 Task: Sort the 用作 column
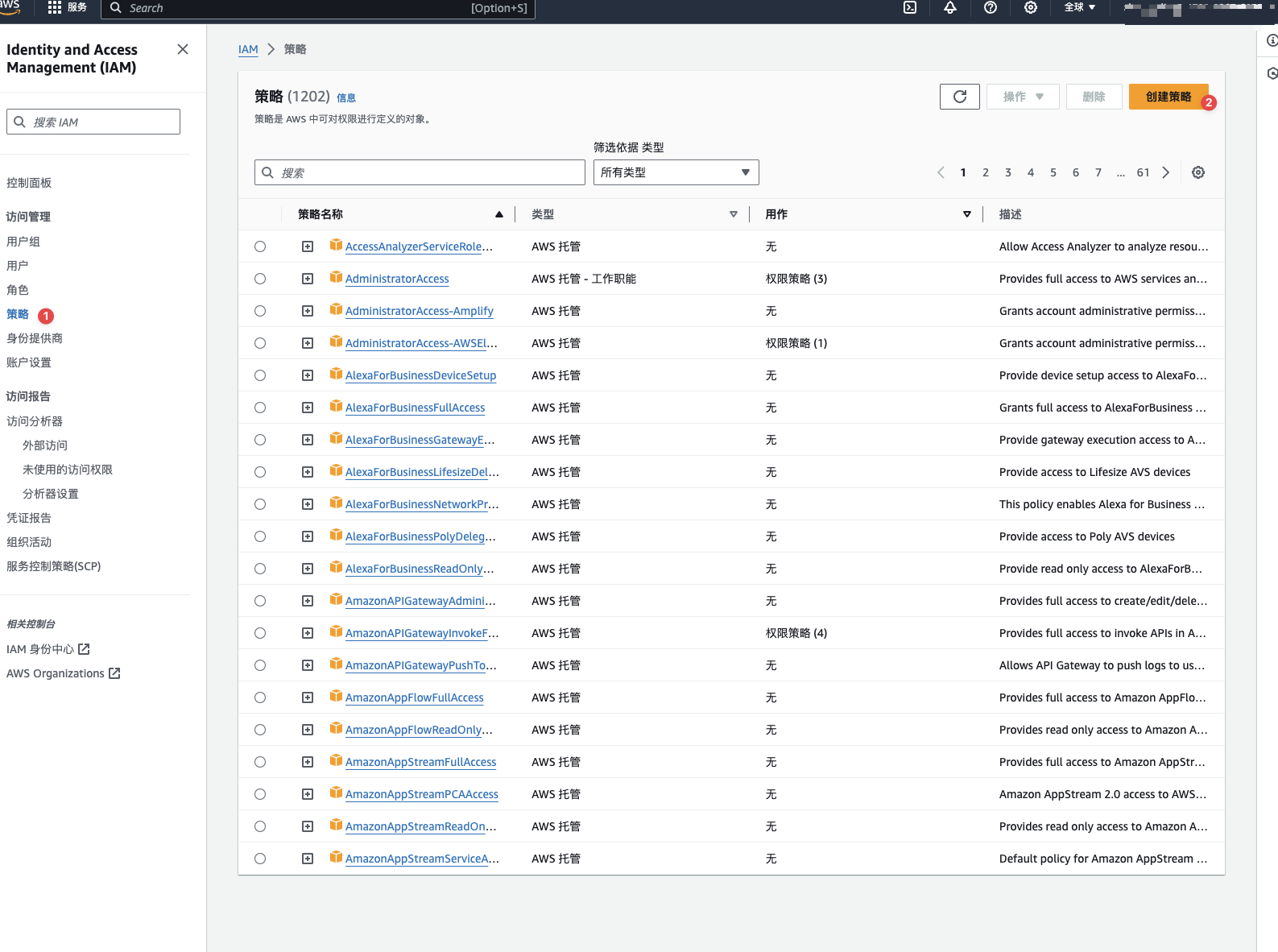[967, 214]
